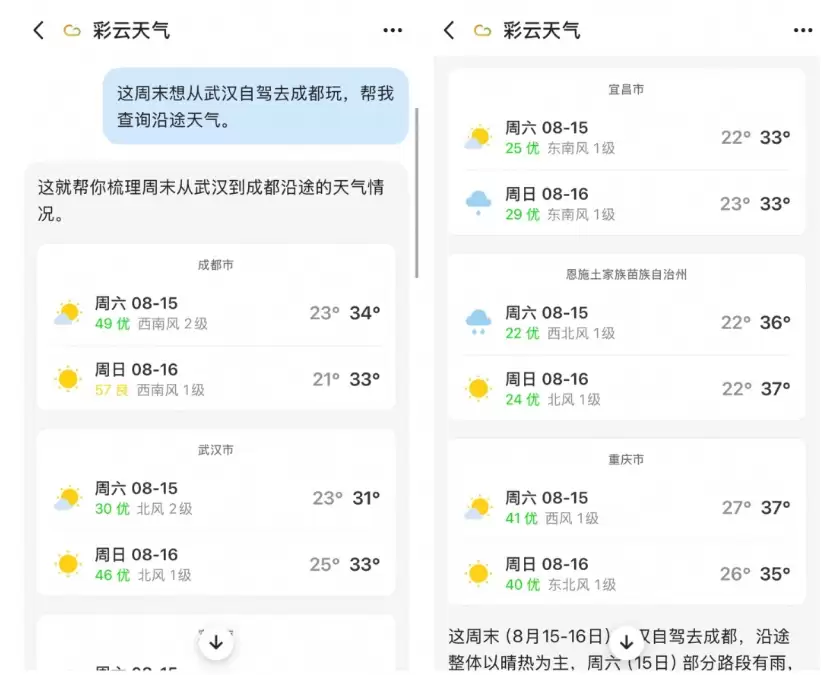Click 周六 08-15 in 武汉市 card

coord(136,488)
